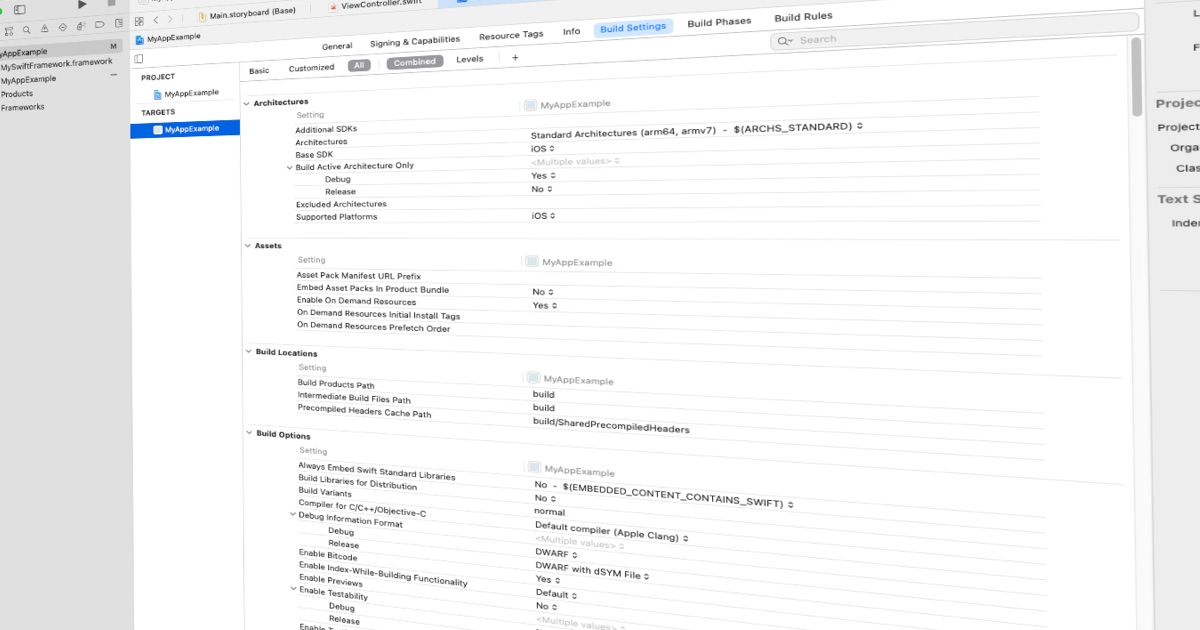
Task: Hide the project and targets list
Action: [139, 59]
